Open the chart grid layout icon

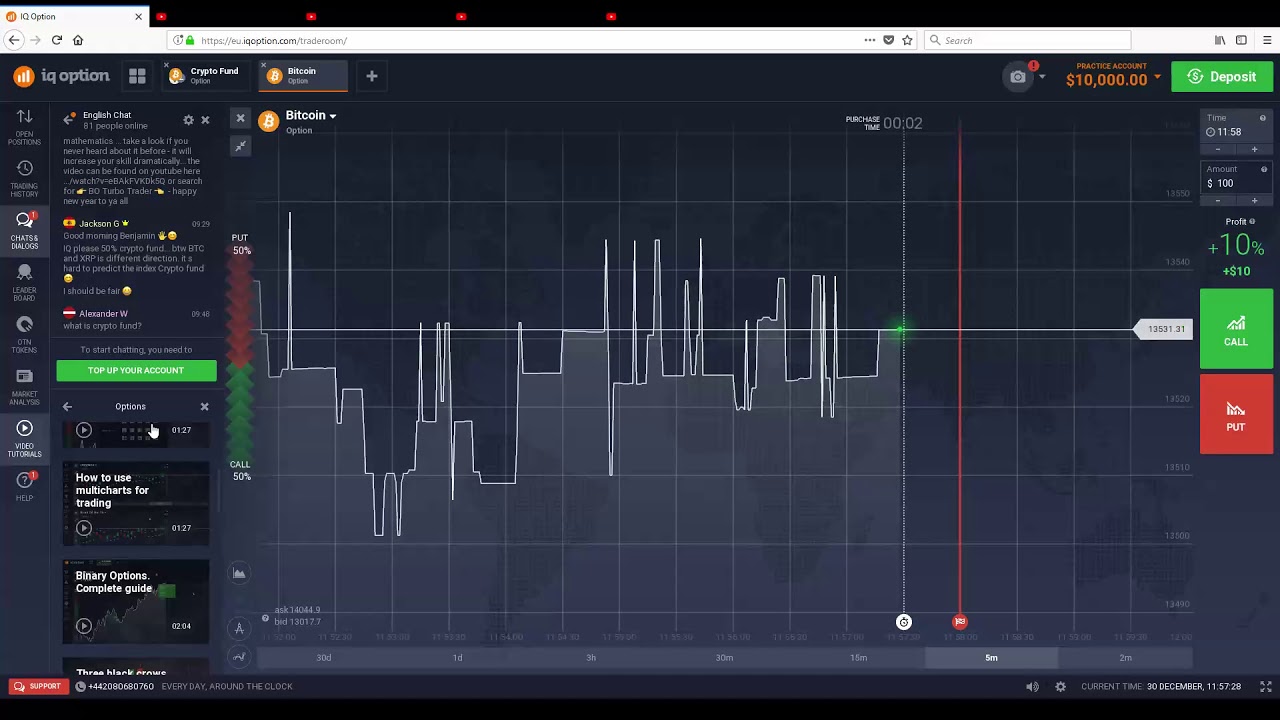pos(137,76)
